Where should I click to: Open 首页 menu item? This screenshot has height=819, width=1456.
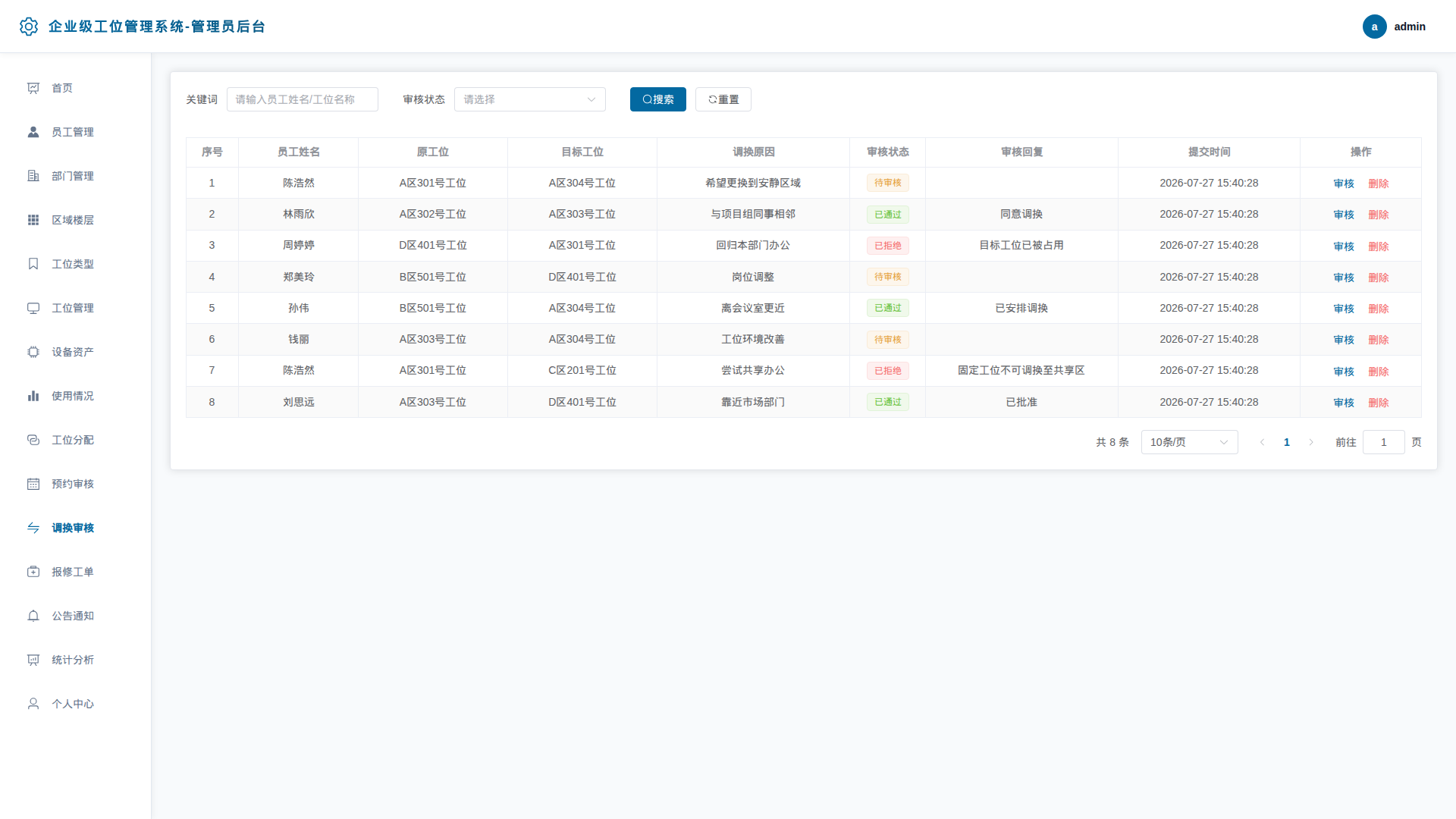[x=75, y=88]
